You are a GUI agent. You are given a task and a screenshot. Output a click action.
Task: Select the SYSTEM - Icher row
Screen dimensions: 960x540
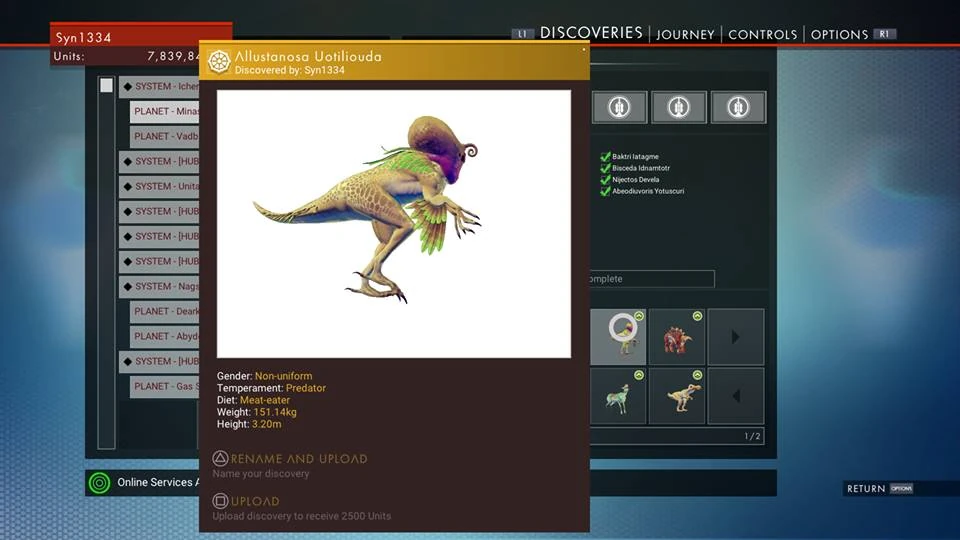point(159,87)
